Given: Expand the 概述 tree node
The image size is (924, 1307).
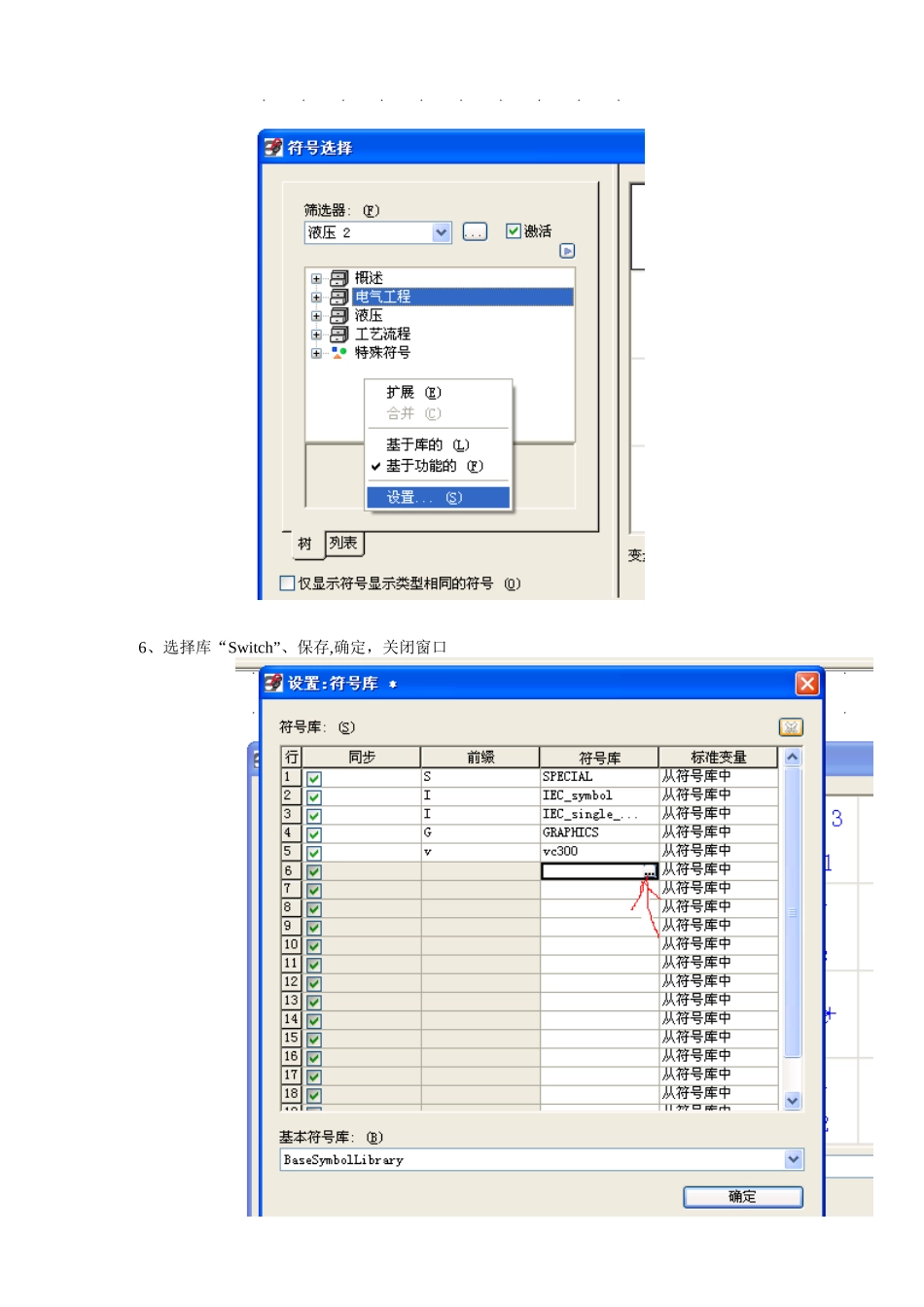Looking at the screenshot, I should [x=316, y=279].
